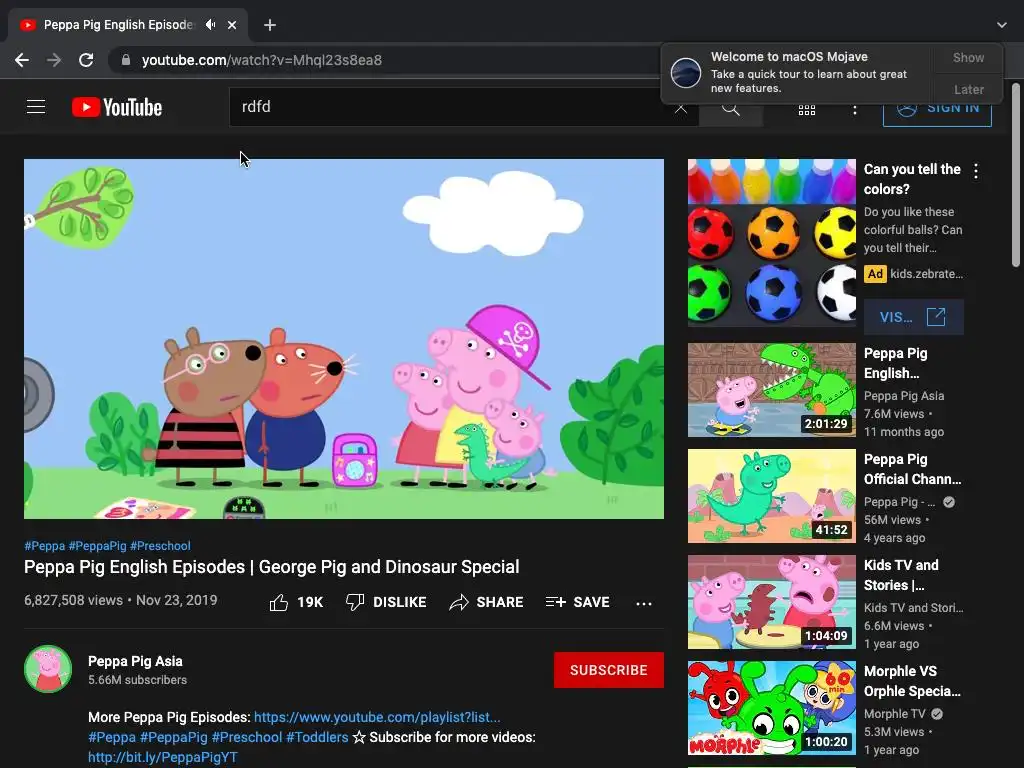The height and width of the screenshot is (768, 1024).
Task: Open ad options three-dot menu
Action: [x=976, y=171]
